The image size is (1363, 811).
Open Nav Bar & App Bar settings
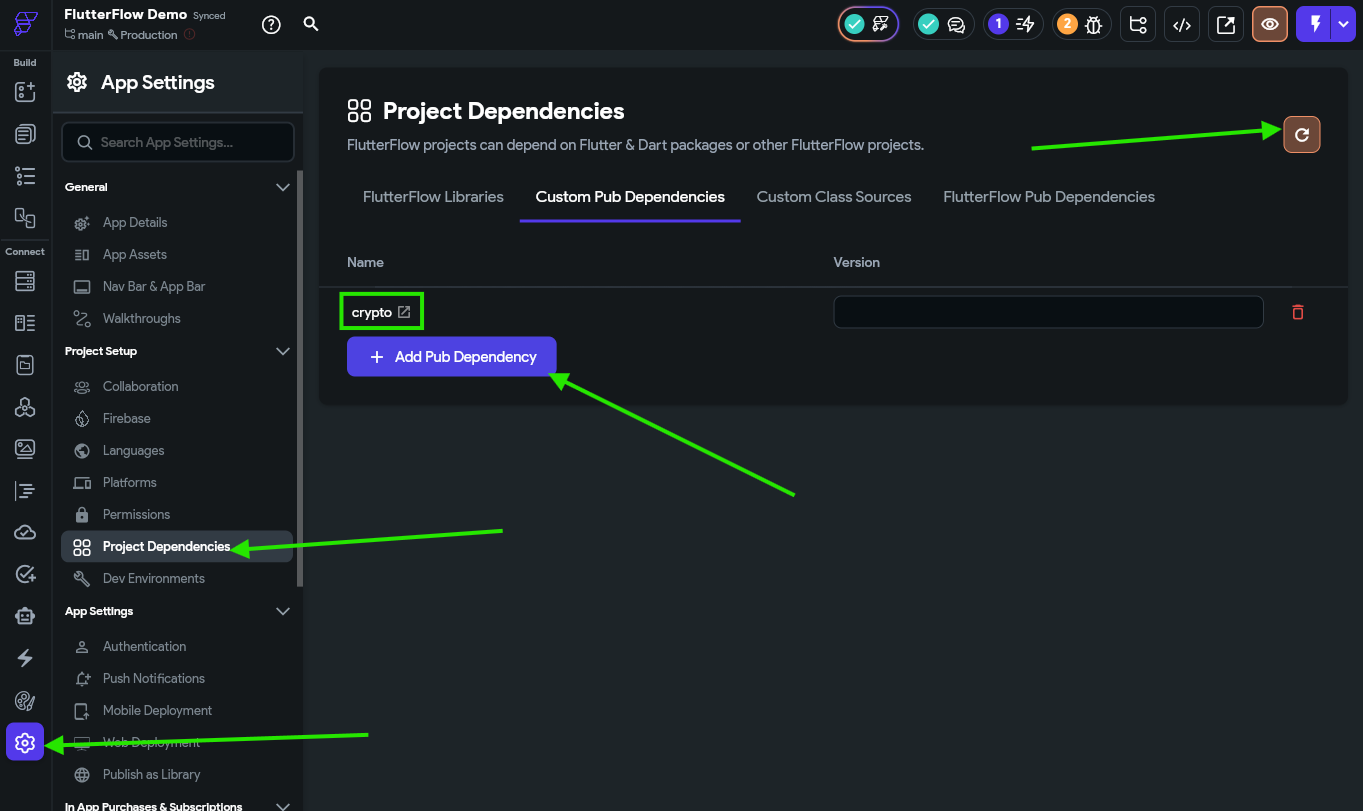179,286
